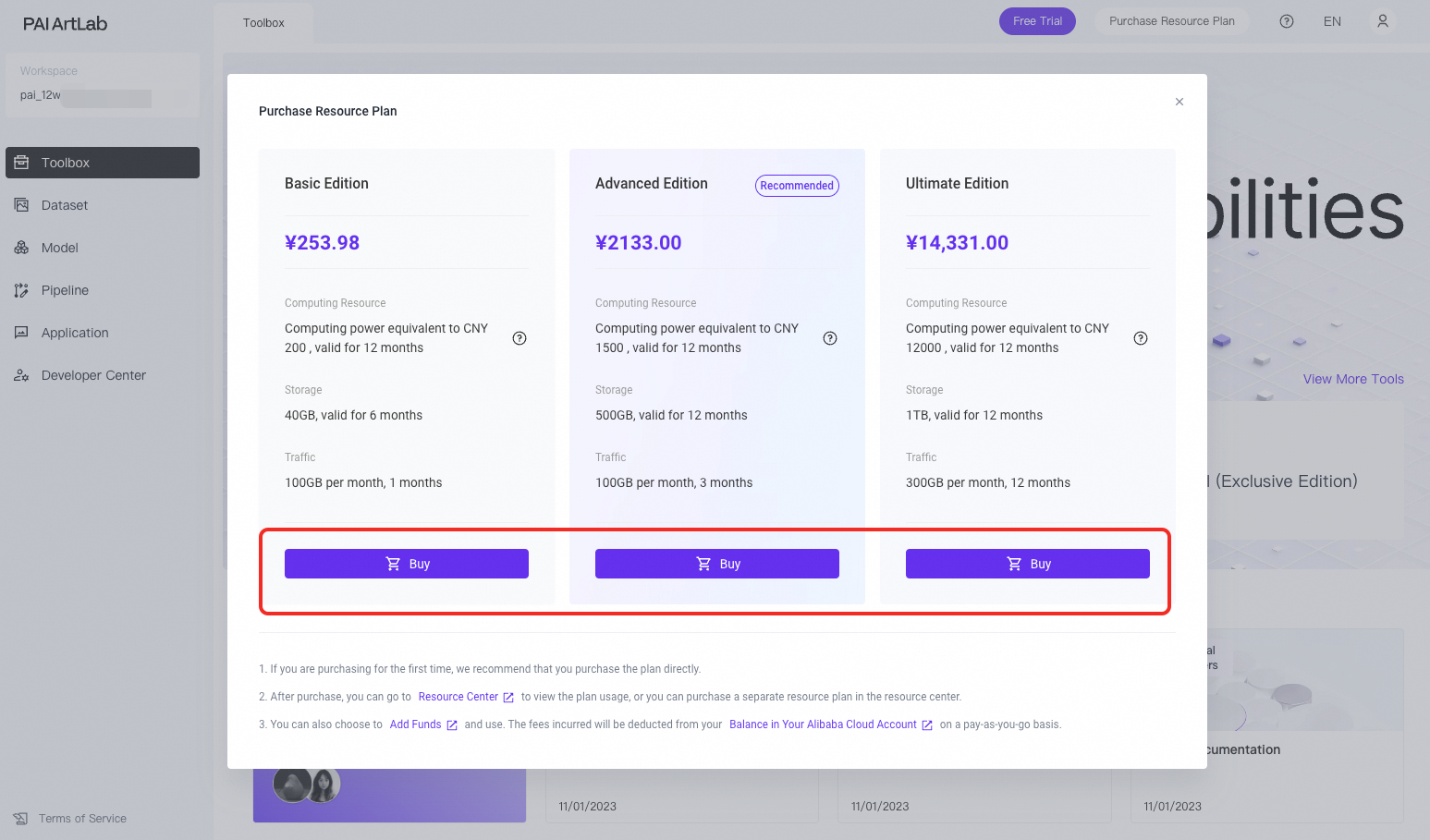
Task: Open the user profile icon
Action: click(x=1383, y=20)
